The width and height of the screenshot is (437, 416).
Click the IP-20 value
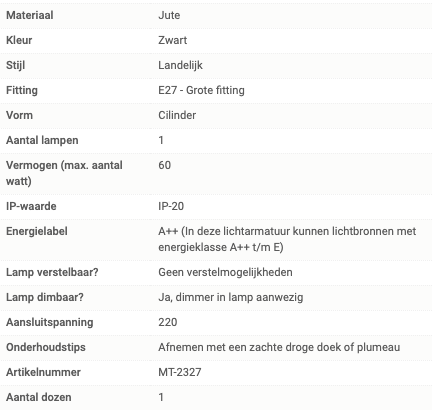[171, 206]
